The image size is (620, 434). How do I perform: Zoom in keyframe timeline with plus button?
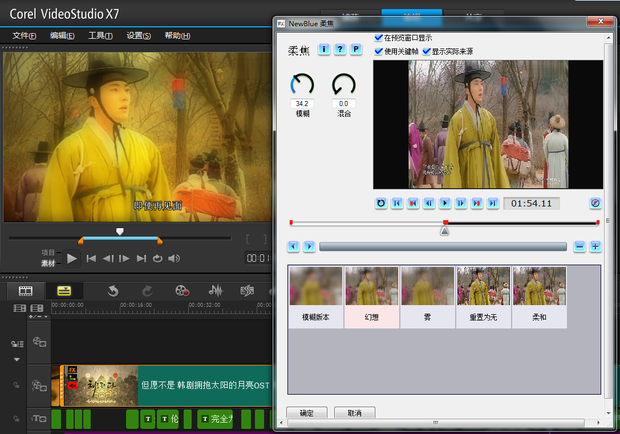pos(595,246)
